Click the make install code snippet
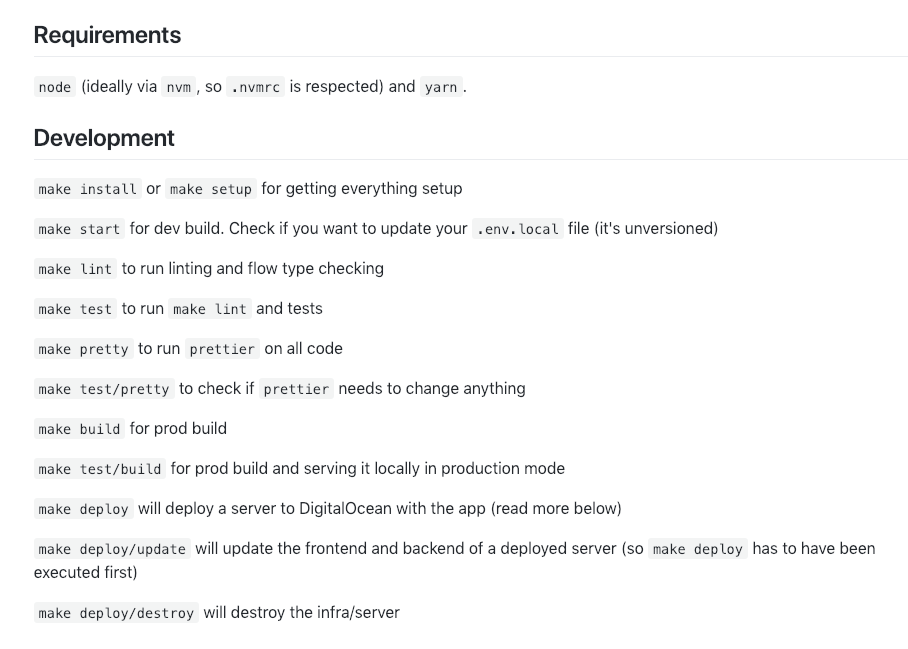908x649 pixels. click(87, 189)
